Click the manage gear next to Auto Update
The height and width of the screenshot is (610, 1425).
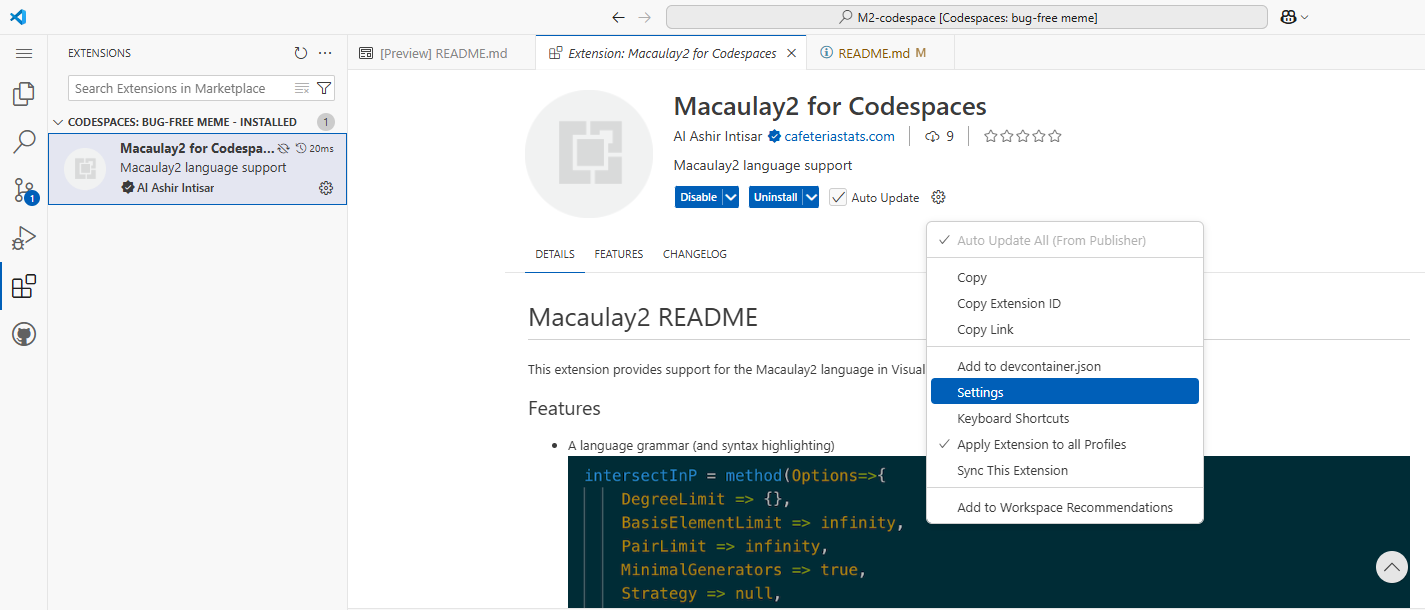(x=938, y=197)
